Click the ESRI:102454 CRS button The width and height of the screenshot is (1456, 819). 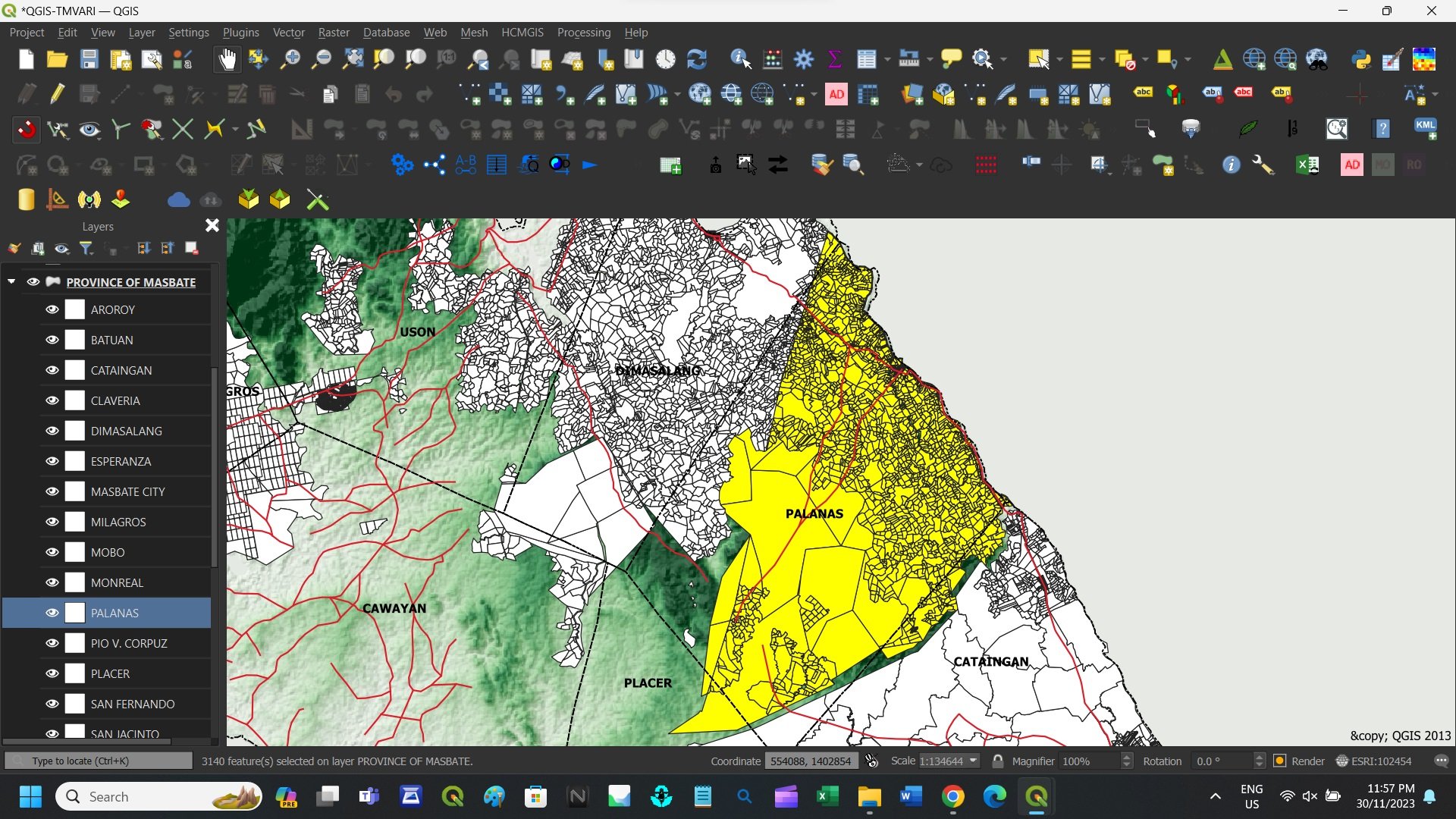pyautogui.click(x=1374, y=761)
